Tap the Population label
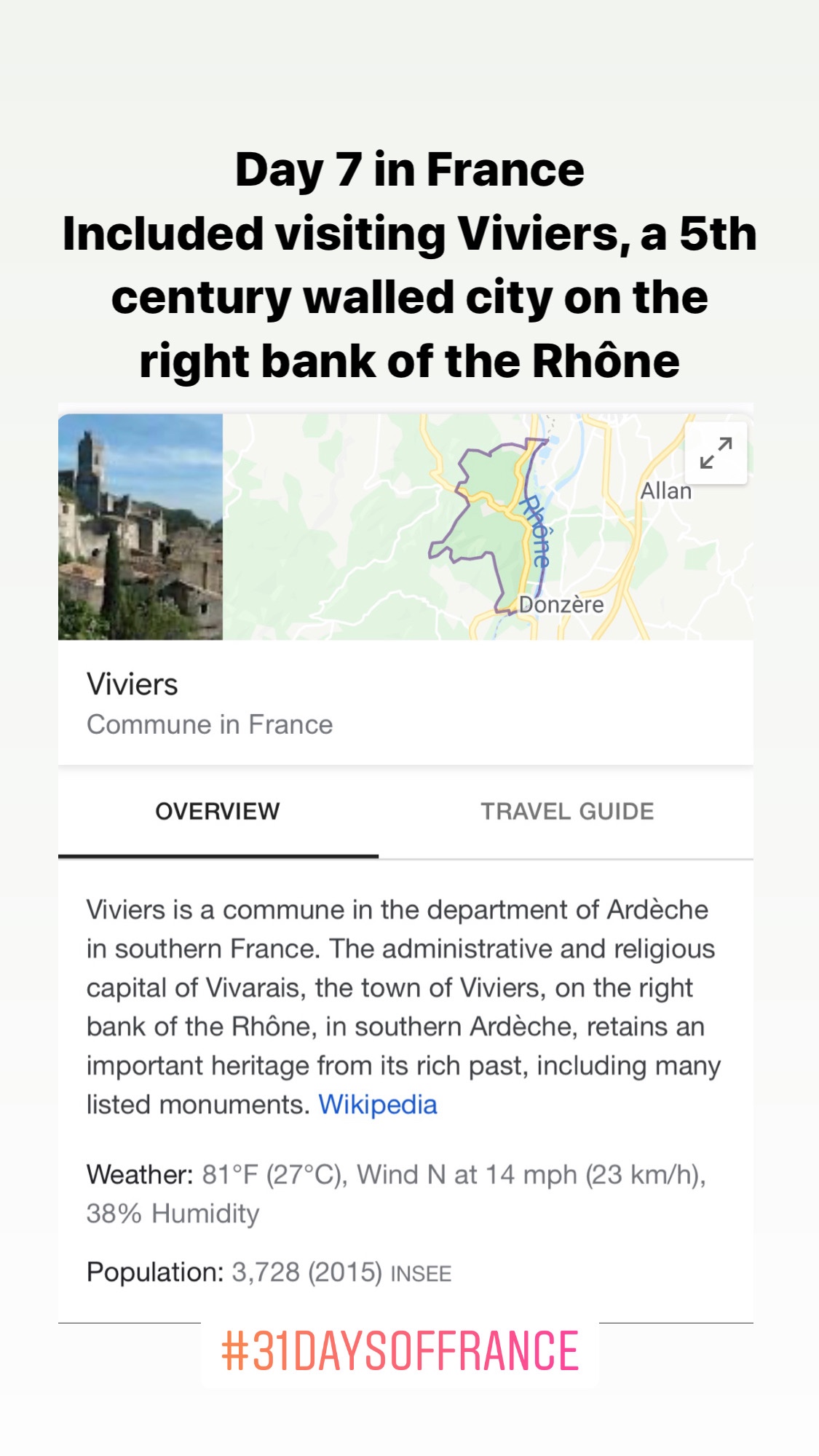Image resolution: width=819 pixels, height=1456 pixels. tap(155, 1273)
